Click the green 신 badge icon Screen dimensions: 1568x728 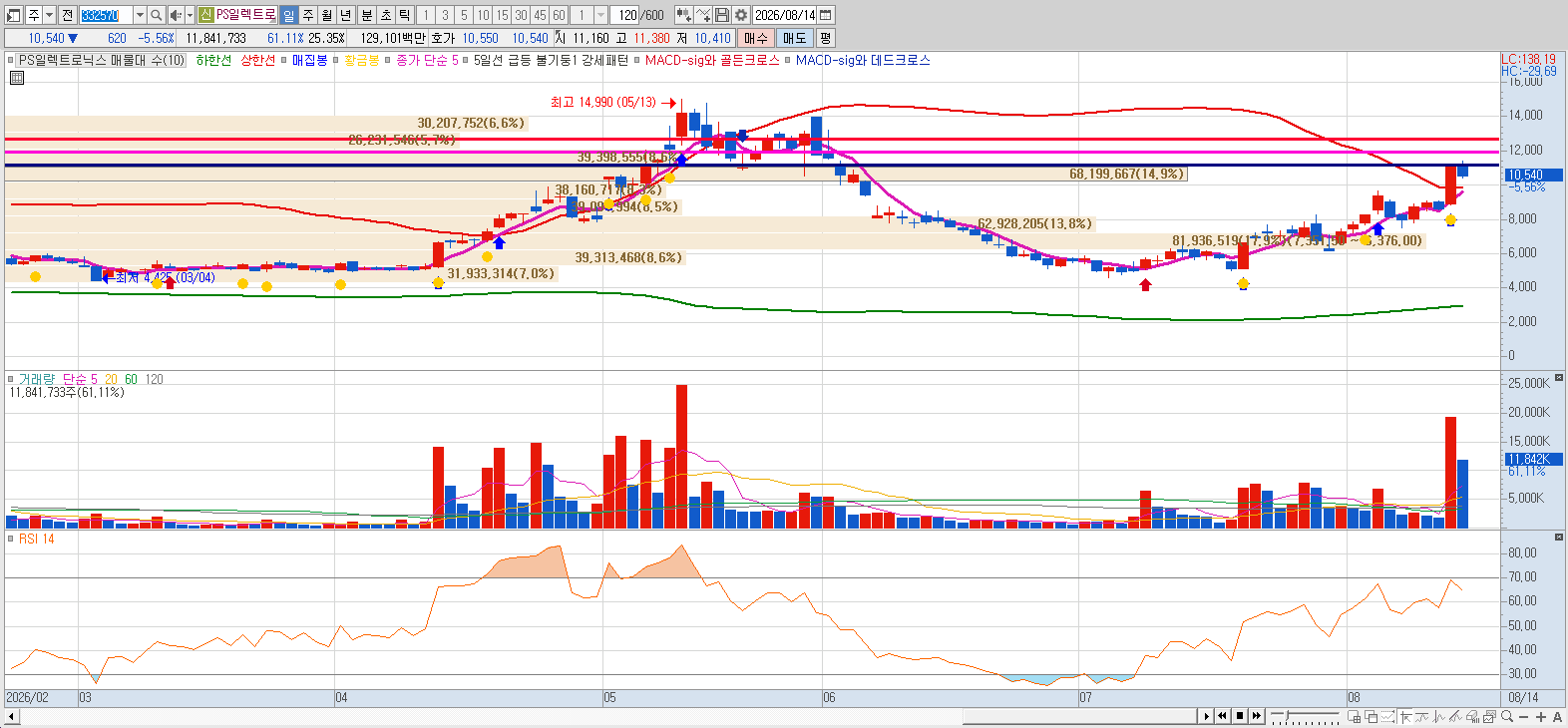(x=205, y=15)
